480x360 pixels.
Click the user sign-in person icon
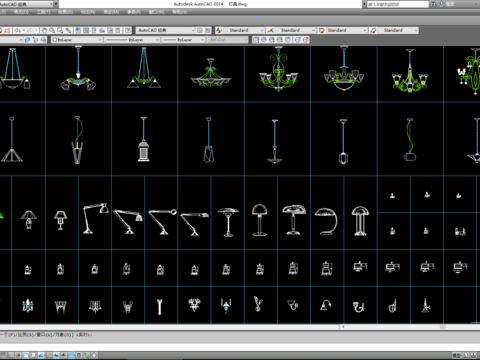pyautogui.click(x=442, y=4)
